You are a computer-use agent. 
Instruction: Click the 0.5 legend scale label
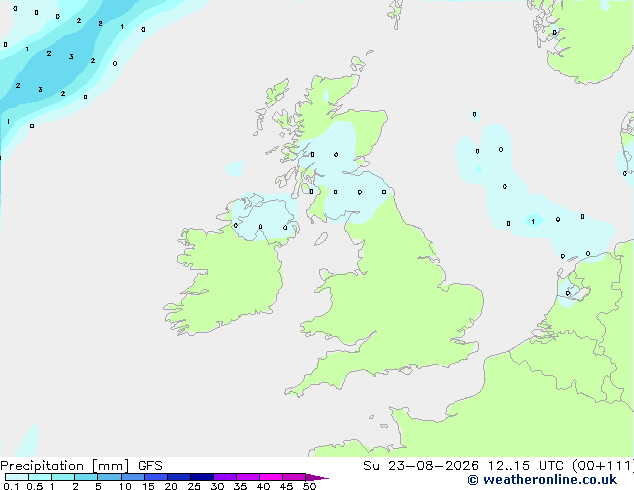35,486
